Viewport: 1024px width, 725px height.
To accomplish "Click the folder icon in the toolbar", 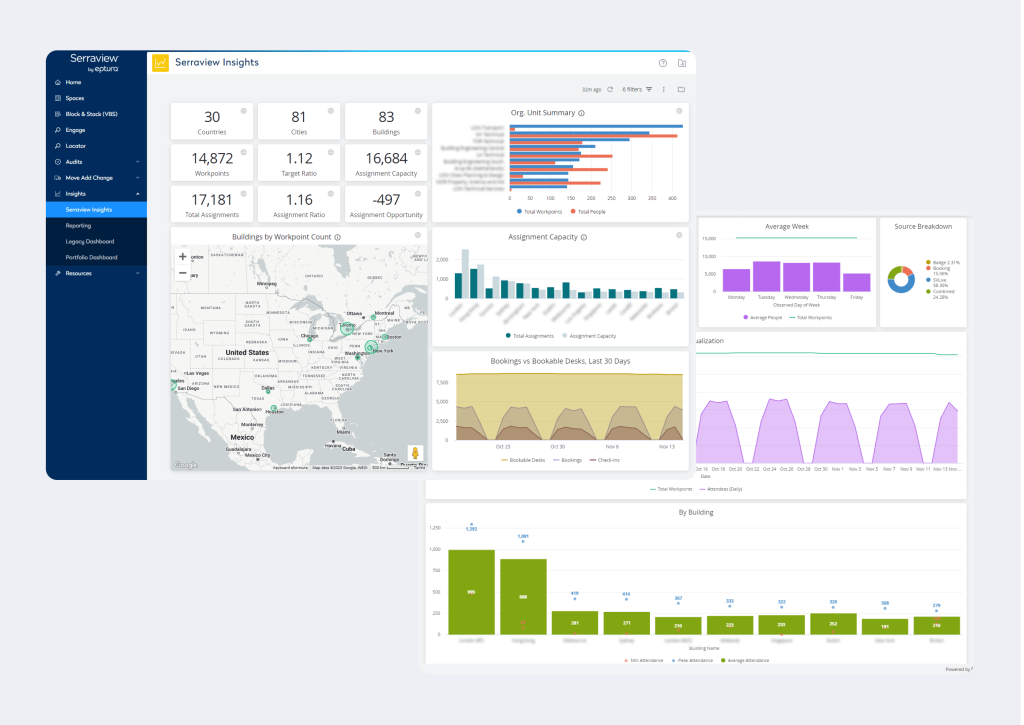I will [682, 88].
